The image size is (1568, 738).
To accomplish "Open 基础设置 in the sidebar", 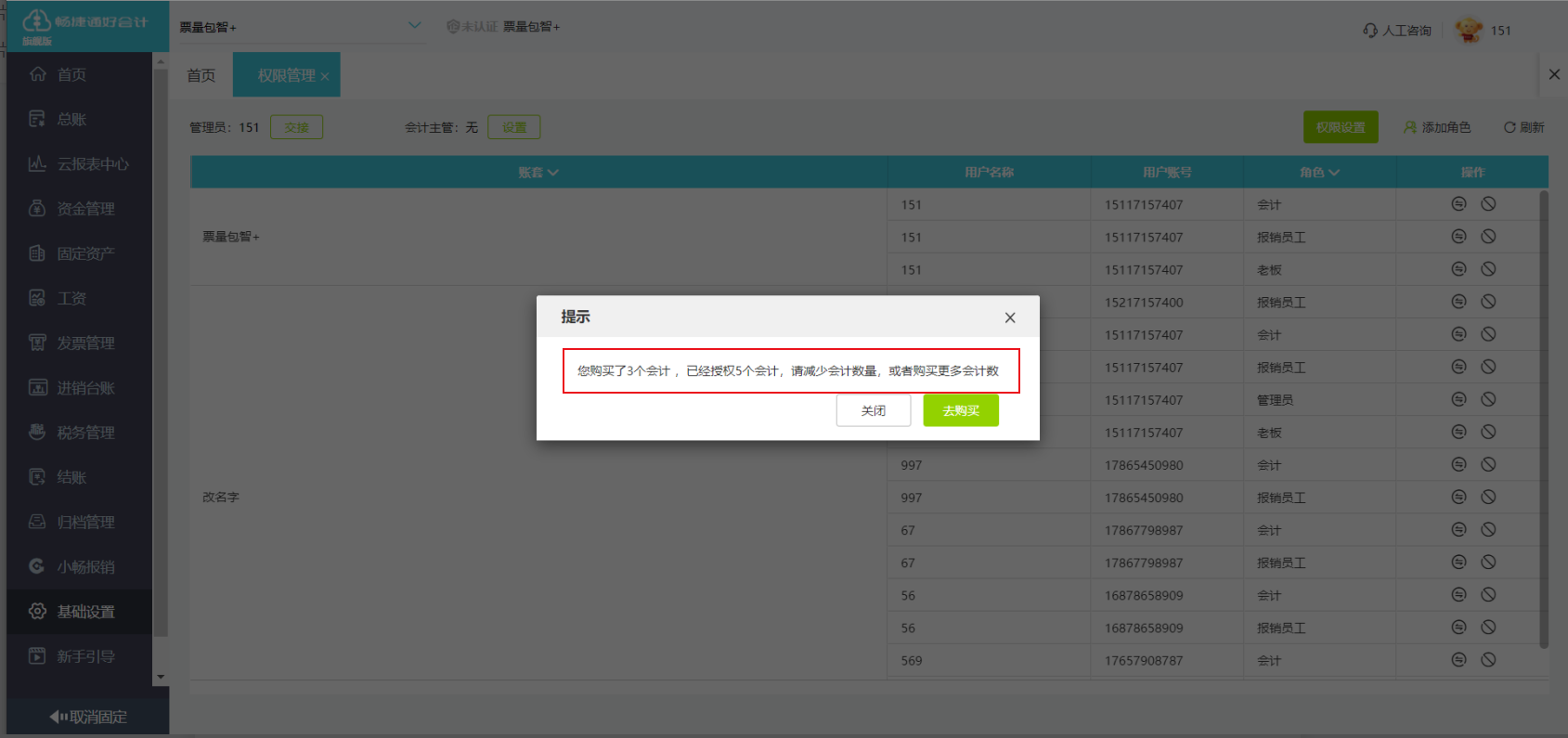I will click(x=85, y=612).
